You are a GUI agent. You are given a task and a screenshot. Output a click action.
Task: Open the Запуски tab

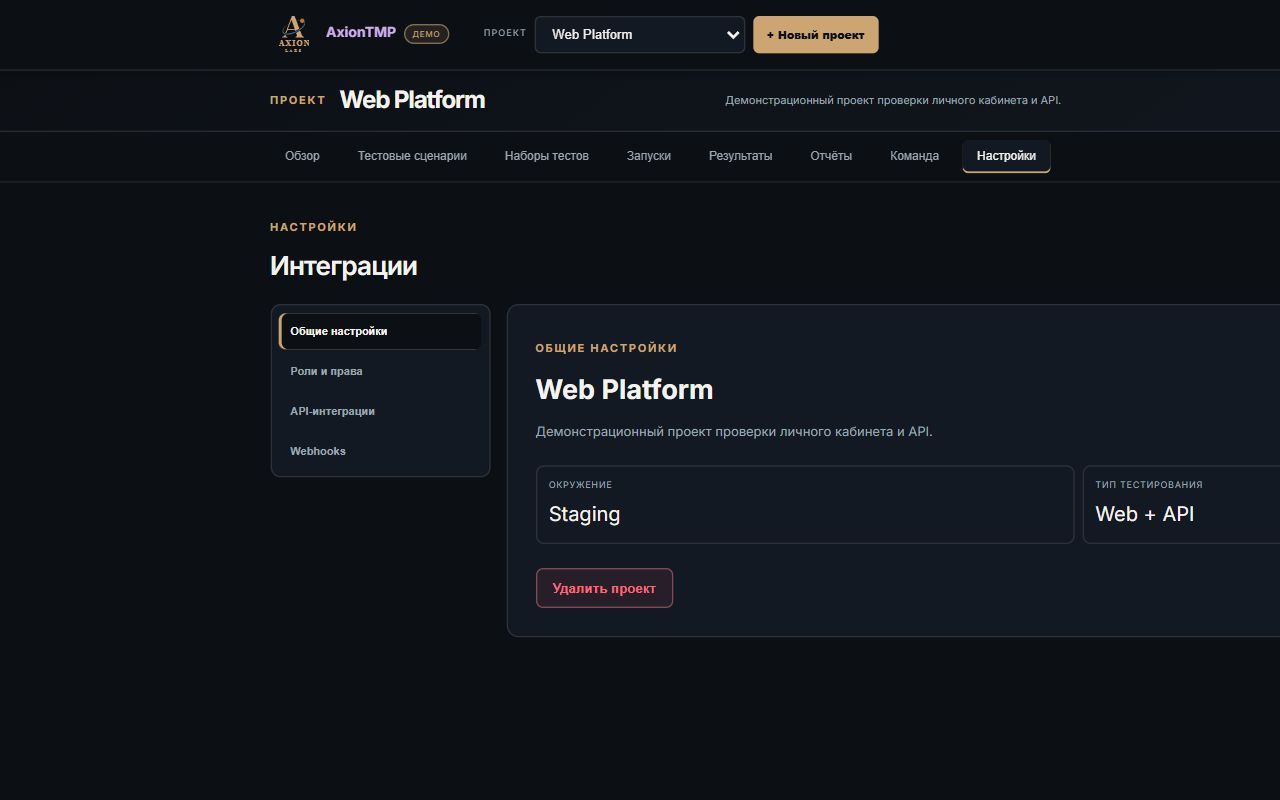(x=649, y=156)
